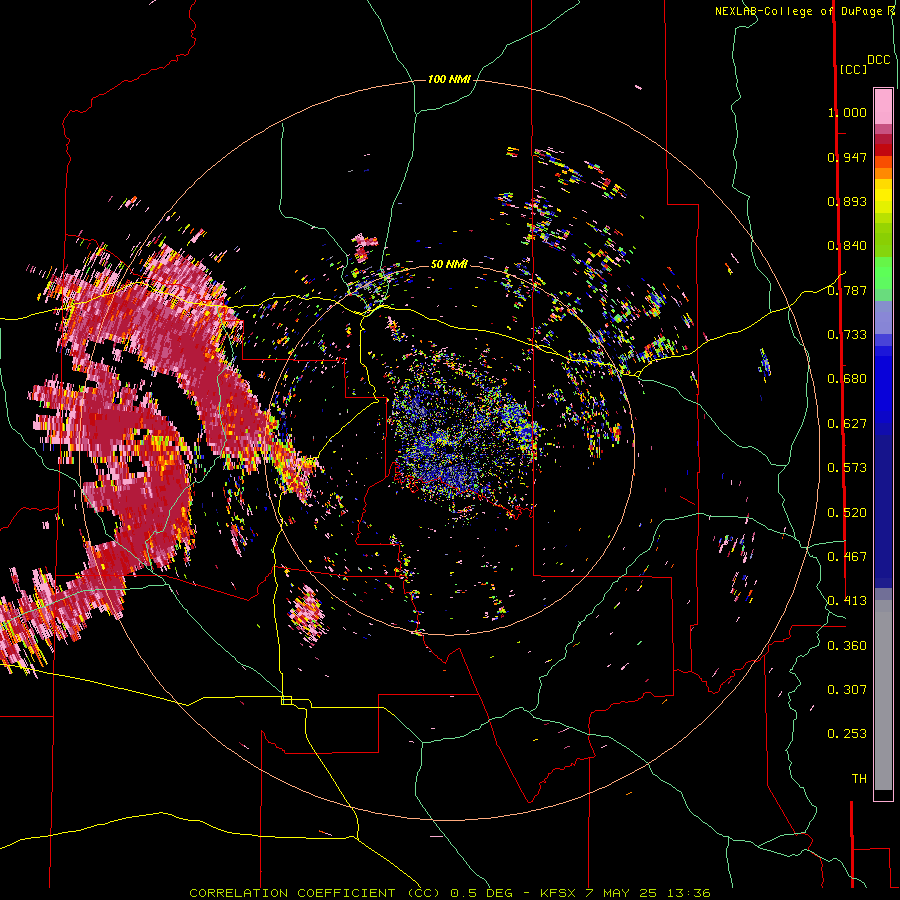
Task: Click "0.5 DEG" elevation in bottom caption
Action: coord(481,893)
